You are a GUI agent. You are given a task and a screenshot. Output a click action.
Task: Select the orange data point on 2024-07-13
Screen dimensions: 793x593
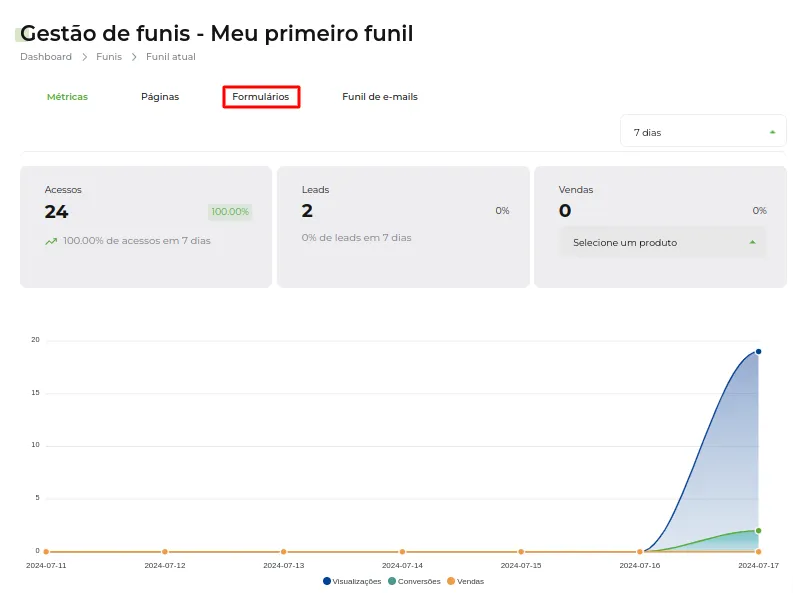pyautogui.click(x=284, y=552)
